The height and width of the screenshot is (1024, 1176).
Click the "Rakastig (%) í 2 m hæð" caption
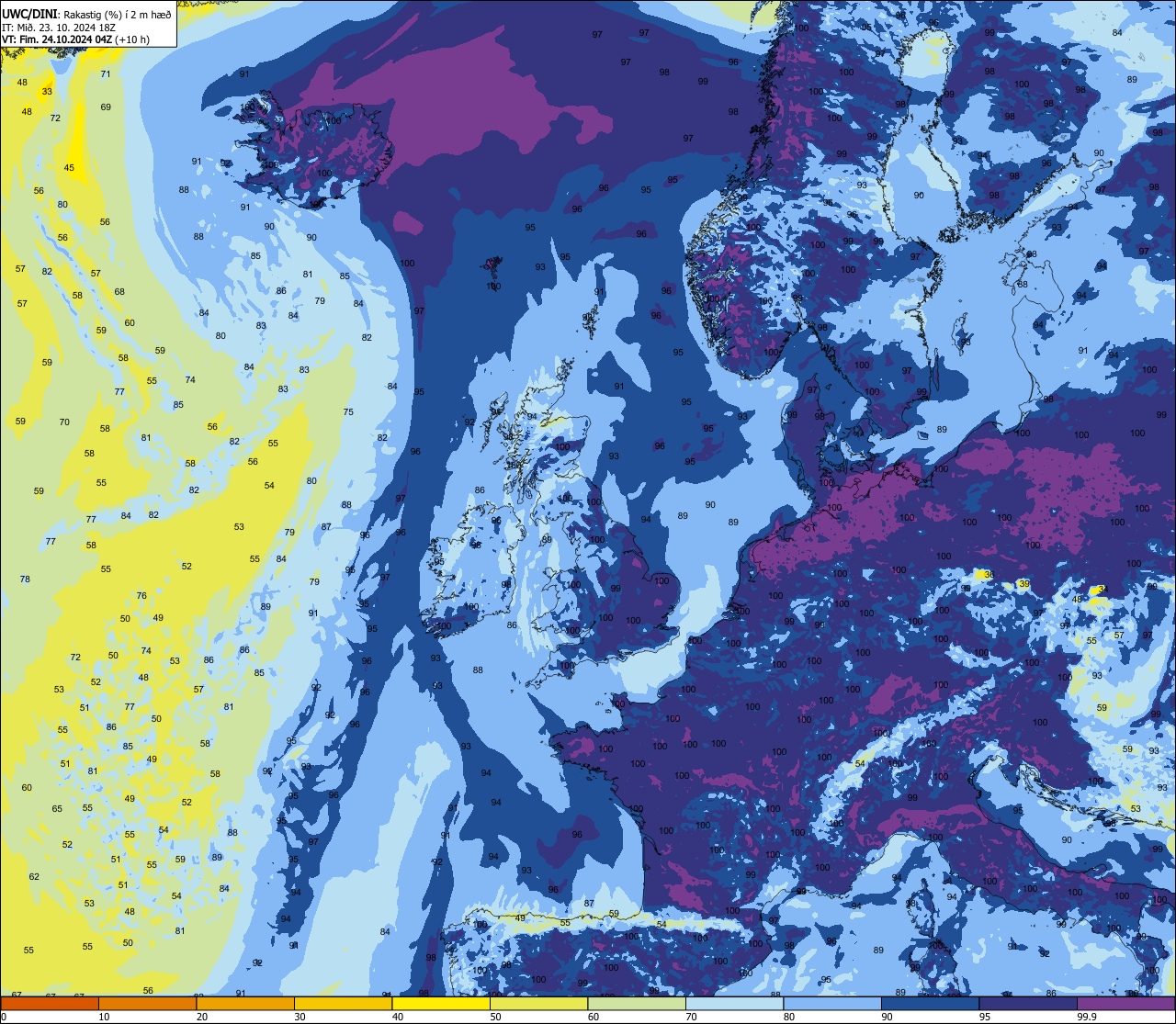pos(117,14)
